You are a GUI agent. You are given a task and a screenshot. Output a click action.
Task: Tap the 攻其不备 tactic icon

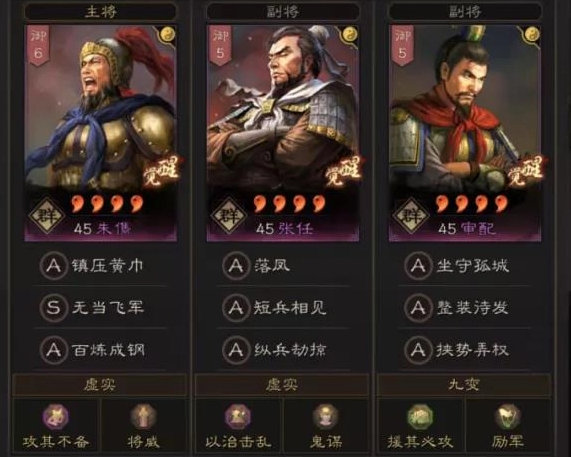pos(55,416)
